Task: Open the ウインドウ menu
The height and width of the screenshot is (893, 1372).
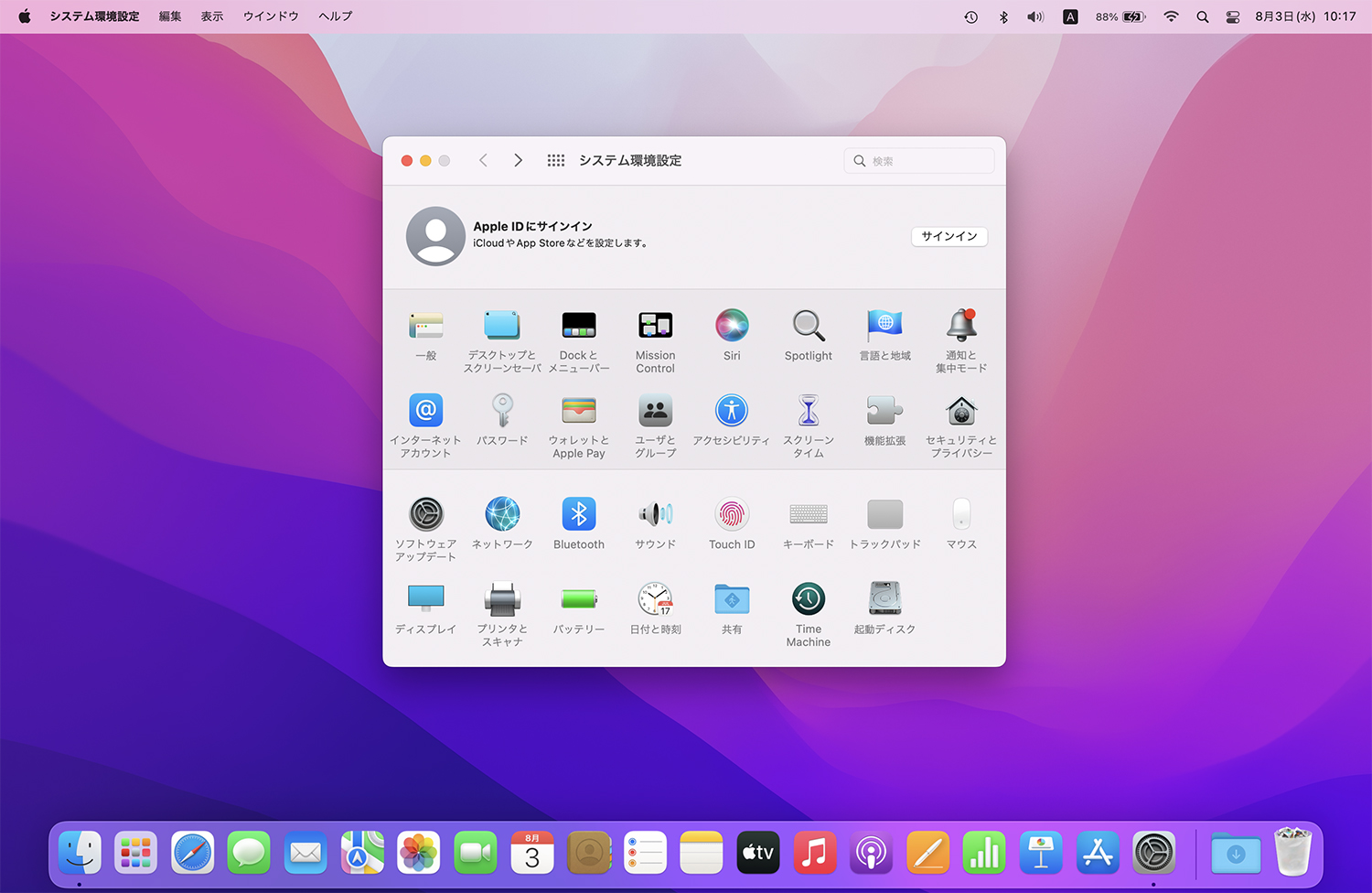Action: [271, 16]
